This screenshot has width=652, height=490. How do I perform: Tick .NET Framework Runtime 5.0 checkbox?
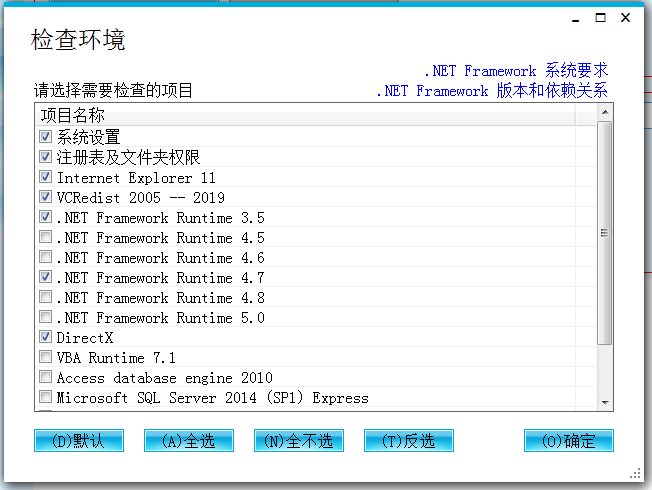[45, 317]
